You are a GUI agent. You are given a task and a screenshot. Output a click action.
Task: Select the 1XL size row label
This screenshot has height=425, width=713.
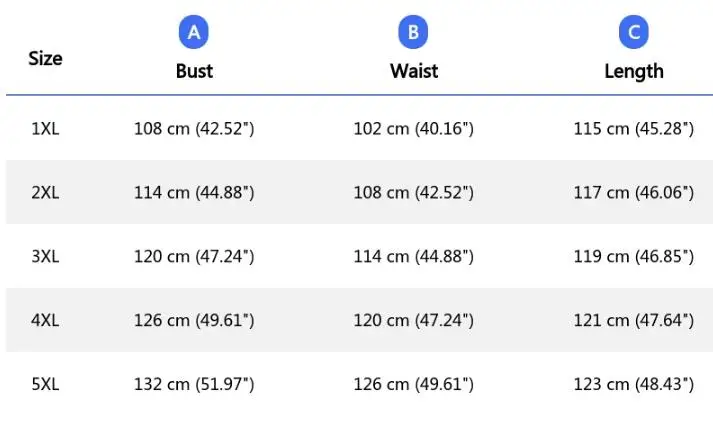click(x=45, y=129)
